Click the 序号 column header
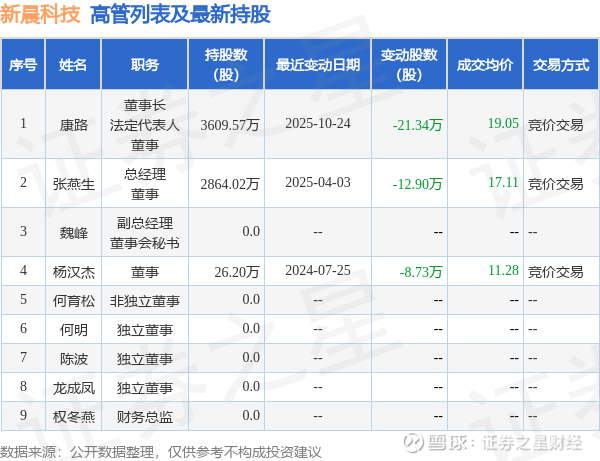Screen dimensions: 600x461 click(23, 64)
